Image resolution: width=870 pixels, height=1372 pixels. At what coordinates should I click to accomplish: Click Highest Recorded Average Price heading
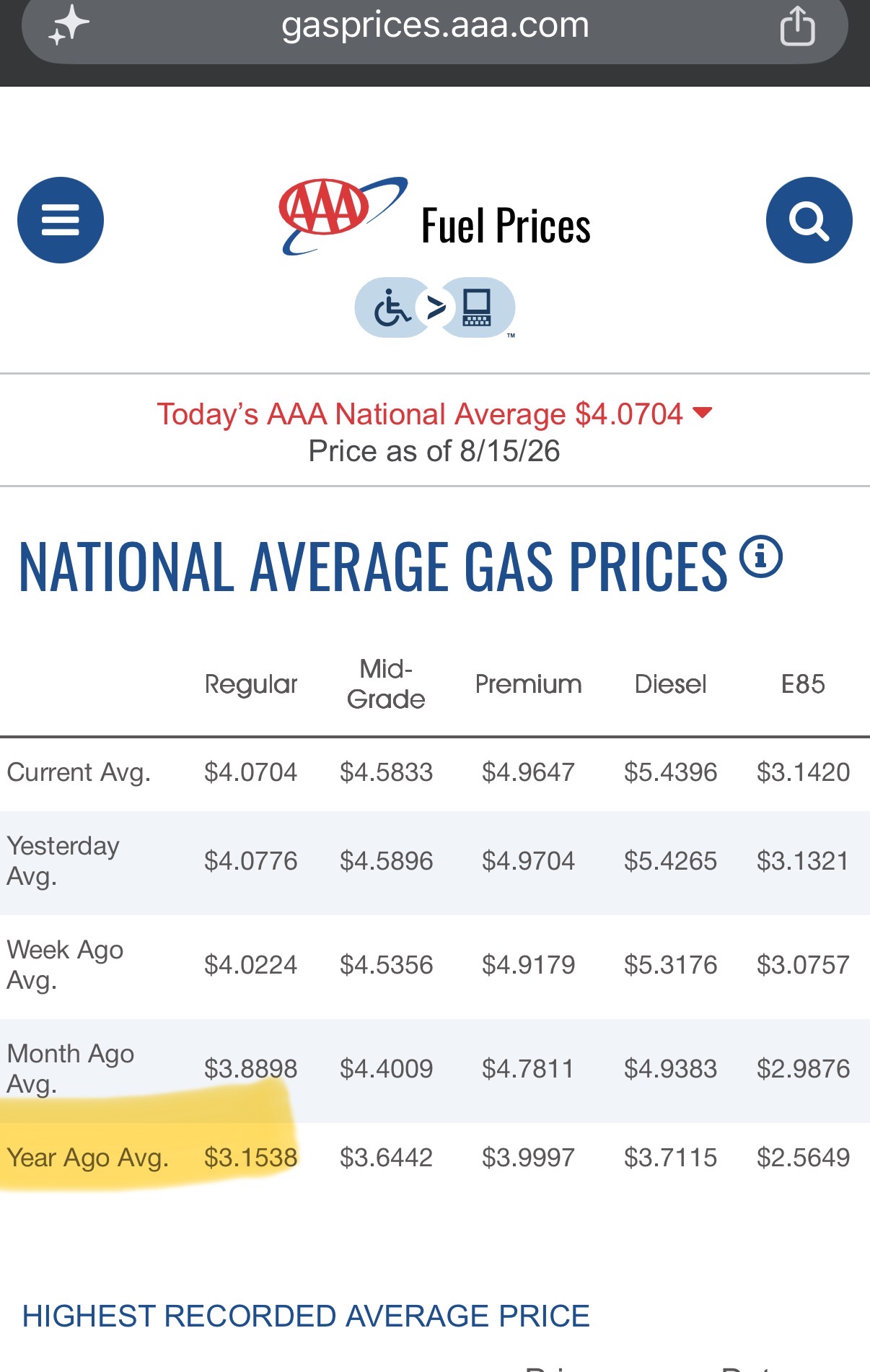(x=306, y=1316)
